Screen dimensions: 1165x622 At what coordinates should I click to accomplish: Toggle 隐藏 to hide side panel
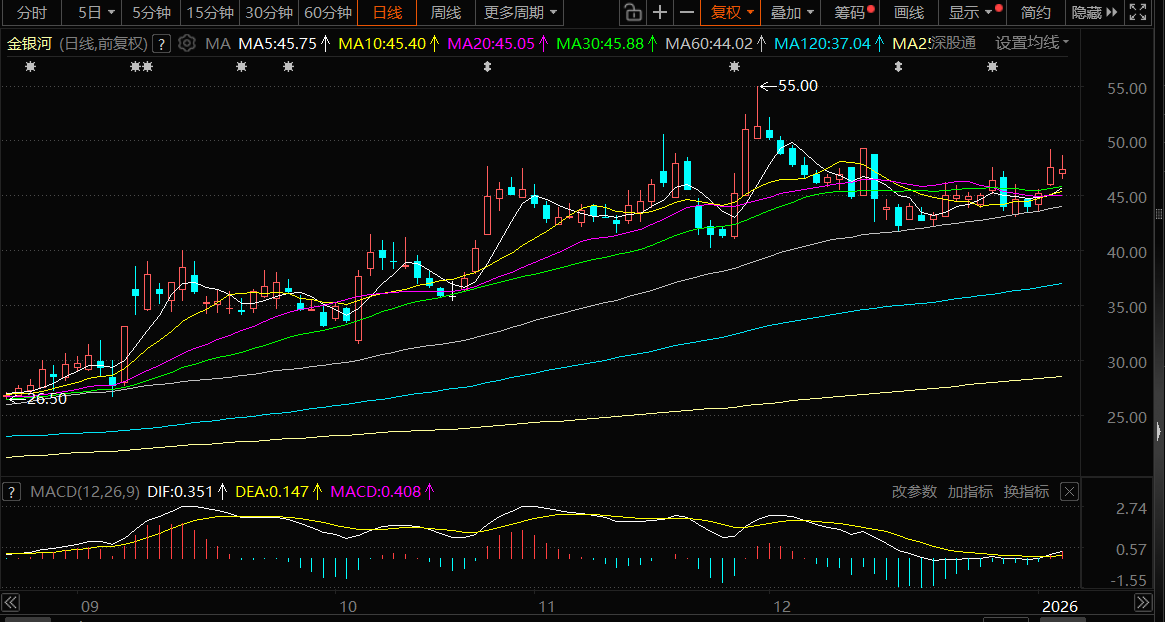[1095, 13]
